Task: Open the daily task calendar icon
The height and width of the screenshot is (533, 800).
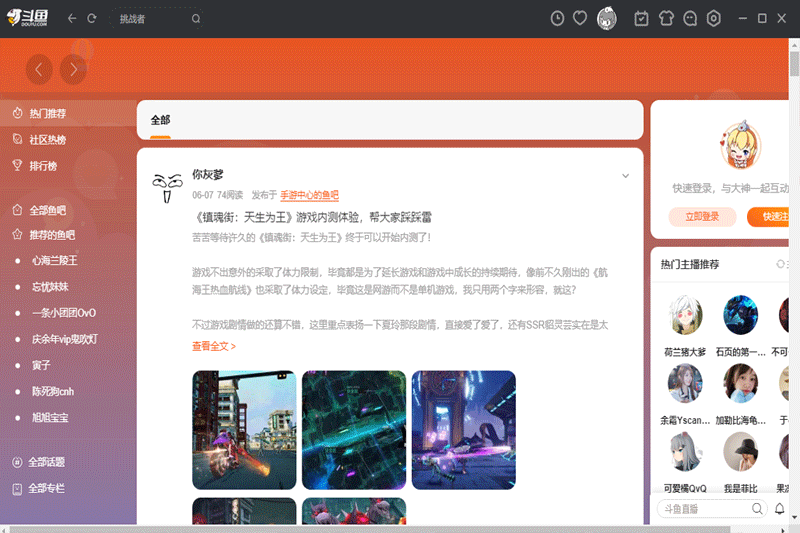Action: coord(641,18)
